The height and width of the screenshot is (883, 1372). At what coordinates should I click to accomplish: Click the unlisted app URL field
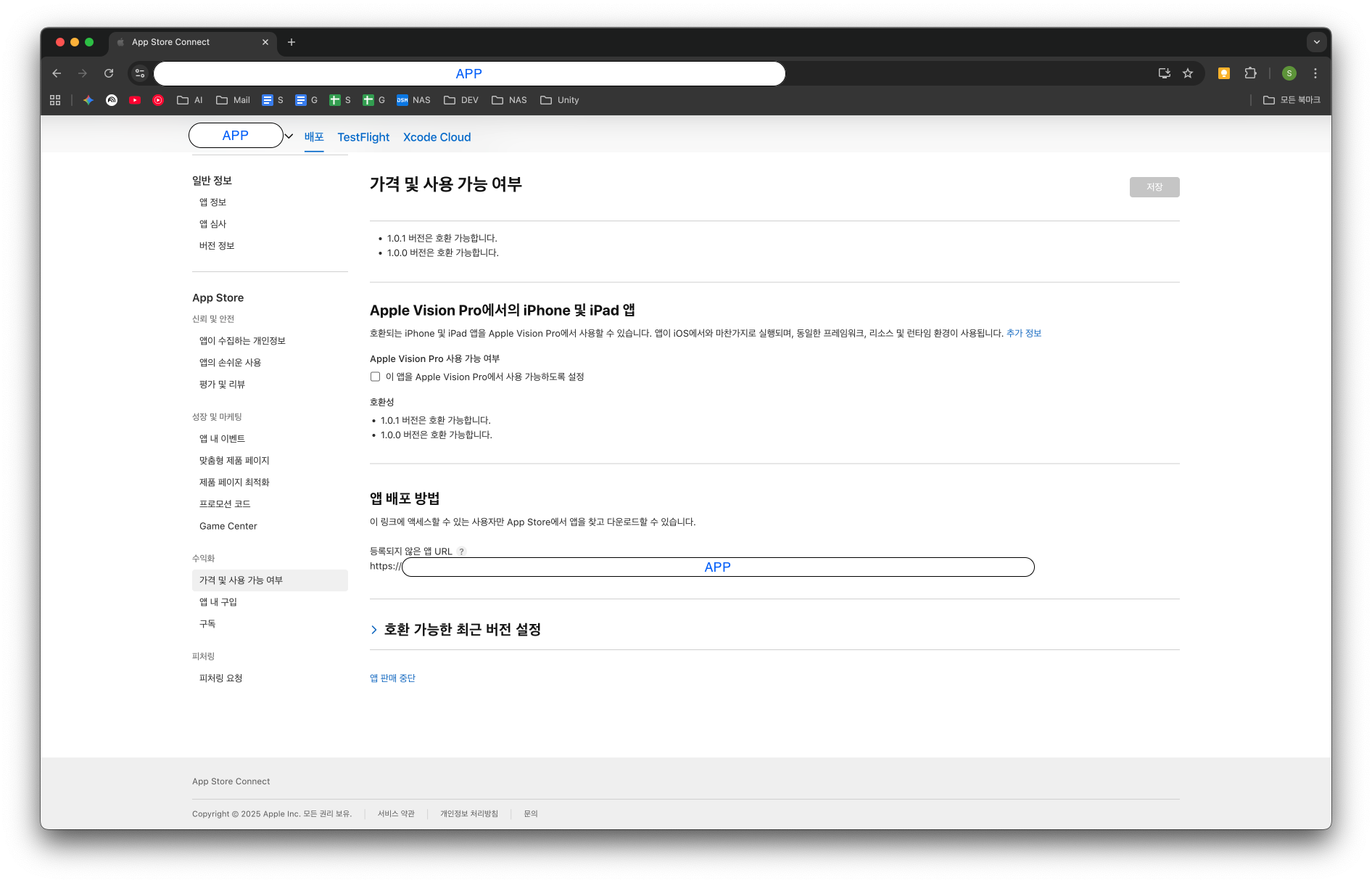[x=718, y=567]
